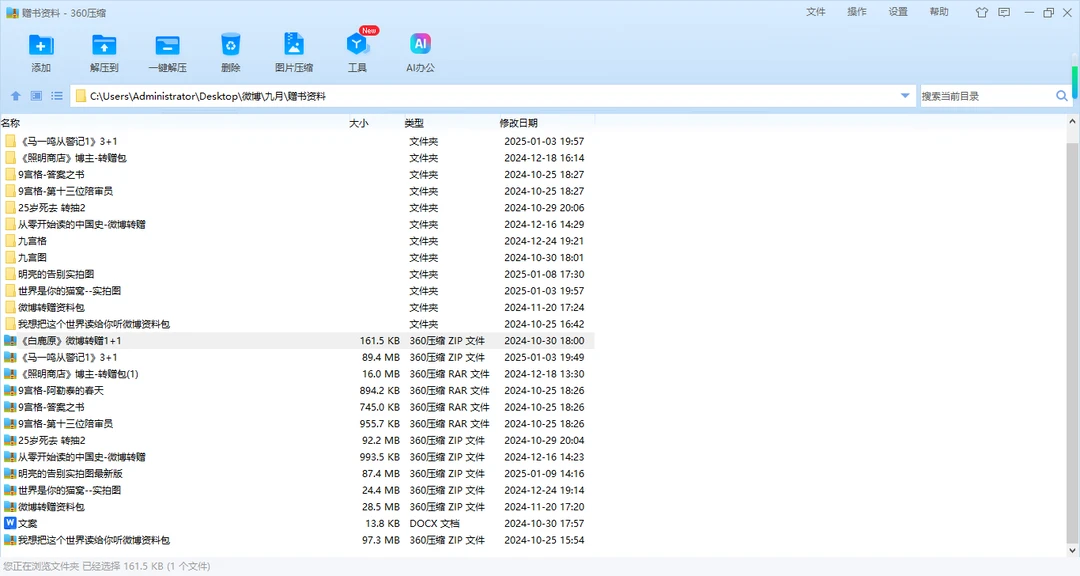This screenshot has width=1080, height=576.
Task: Click the 删除 (Delete) trash icon
Action: click(x=230, y=45)
